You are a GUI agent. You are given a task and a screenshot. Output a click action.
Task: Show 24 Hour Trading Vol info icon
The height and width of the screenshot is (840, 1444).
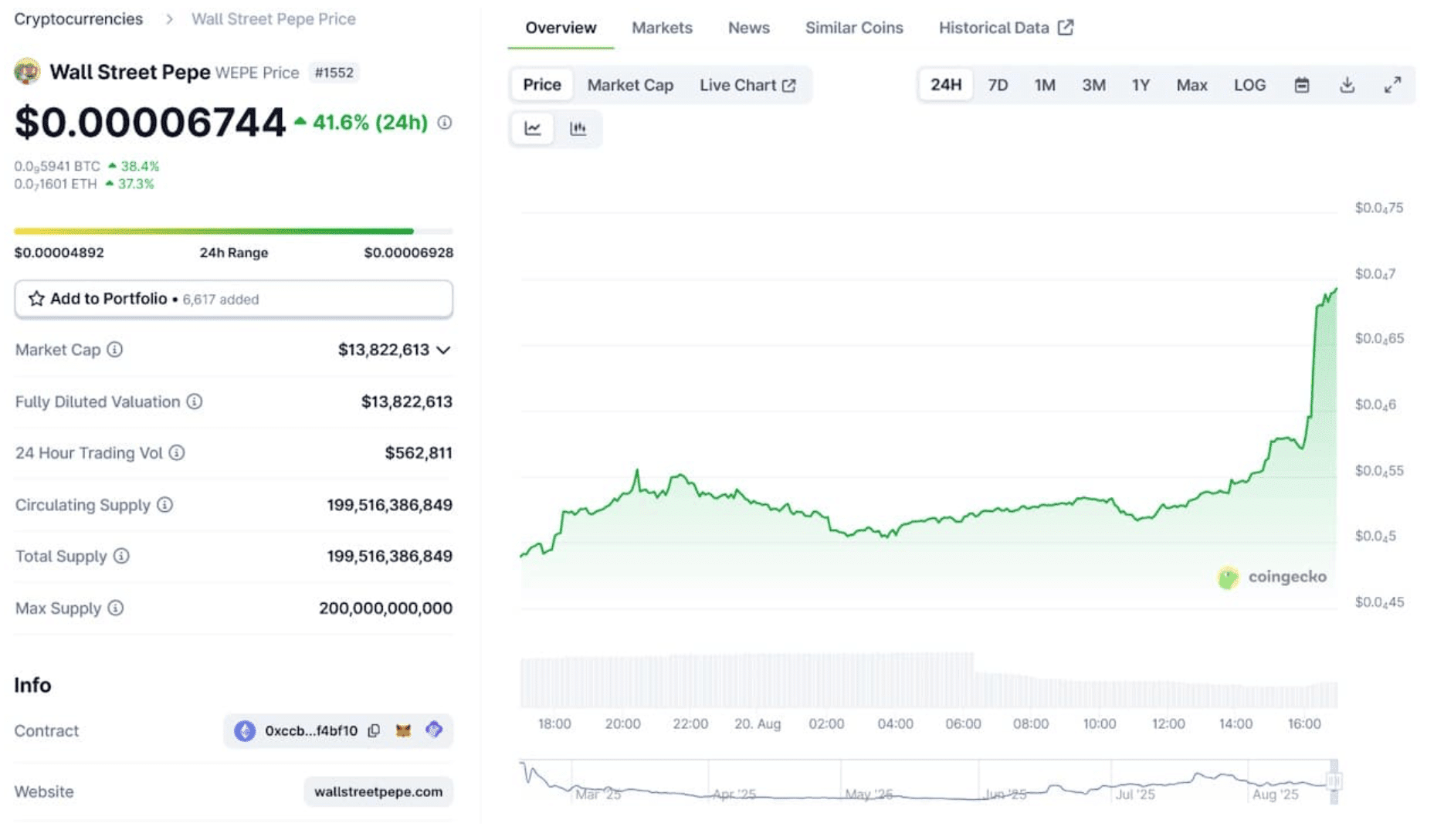(x=177, y=453)
